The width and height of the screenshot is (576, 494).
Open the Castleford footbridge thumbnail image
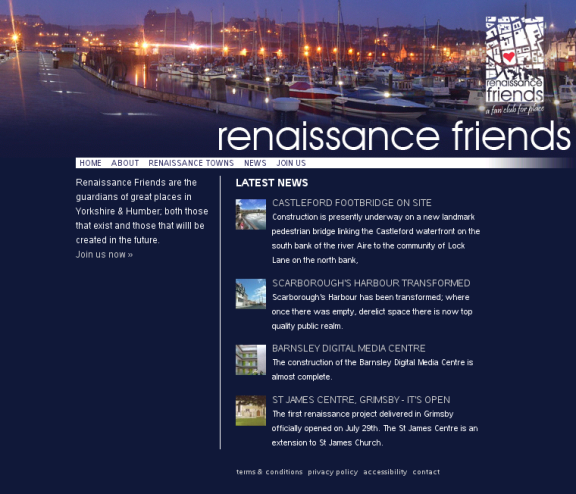(x=251, y=214)
